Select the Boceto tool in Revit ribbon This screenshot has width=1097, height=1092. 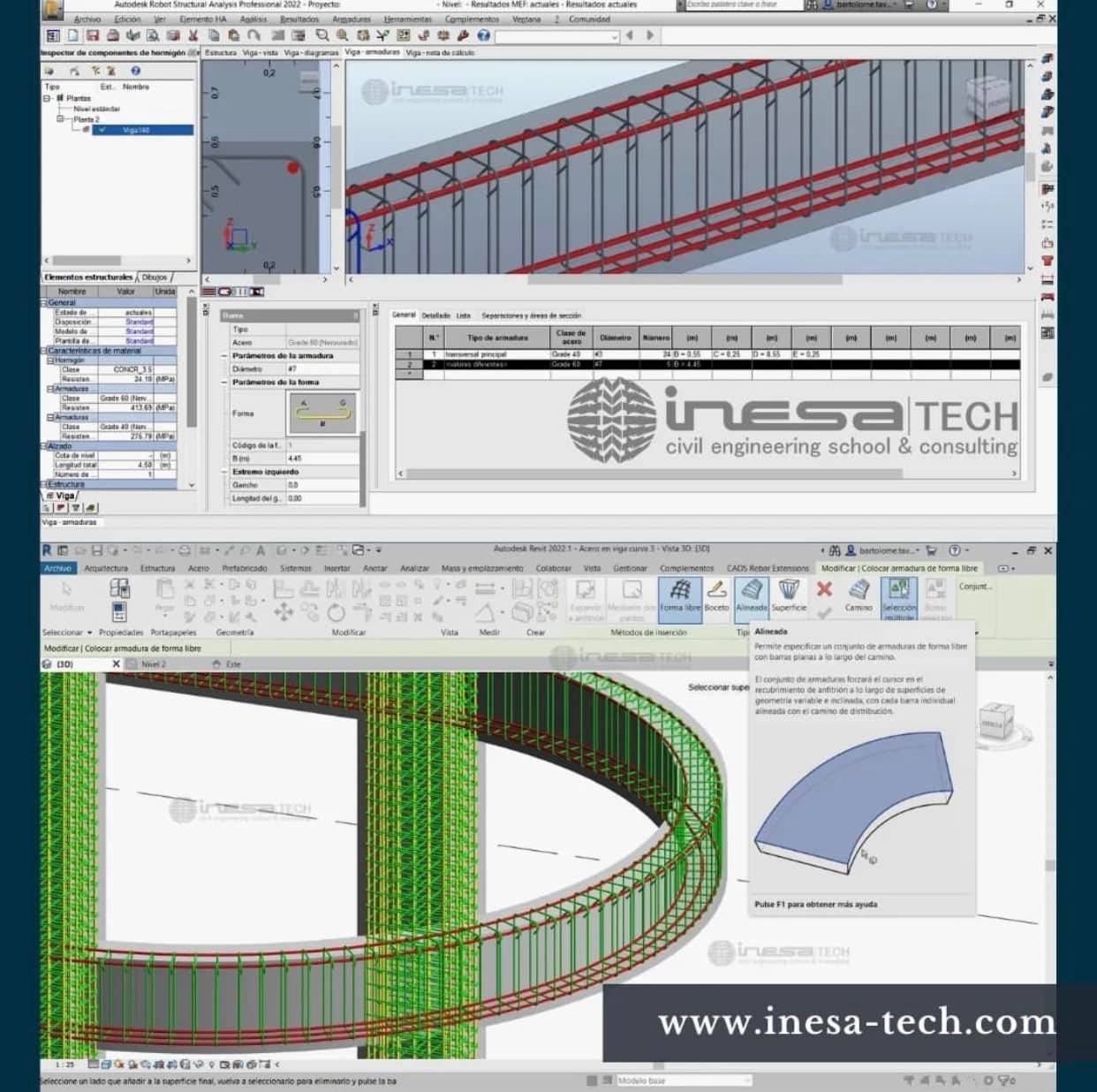[x=716, y=596]
